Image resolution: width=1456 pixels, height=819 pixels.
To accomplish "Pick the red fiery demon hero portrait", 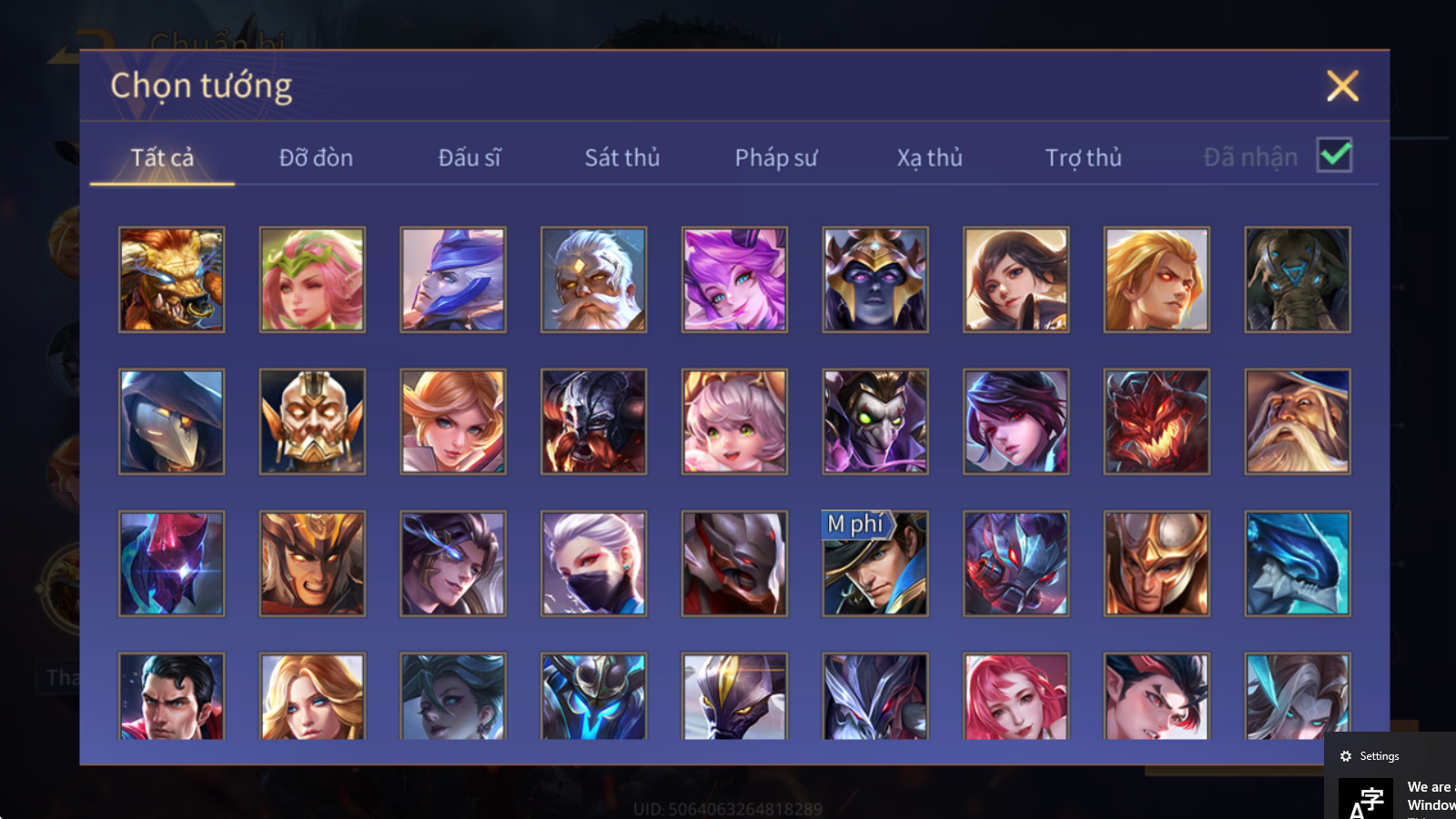I will tap(1157, 421).
